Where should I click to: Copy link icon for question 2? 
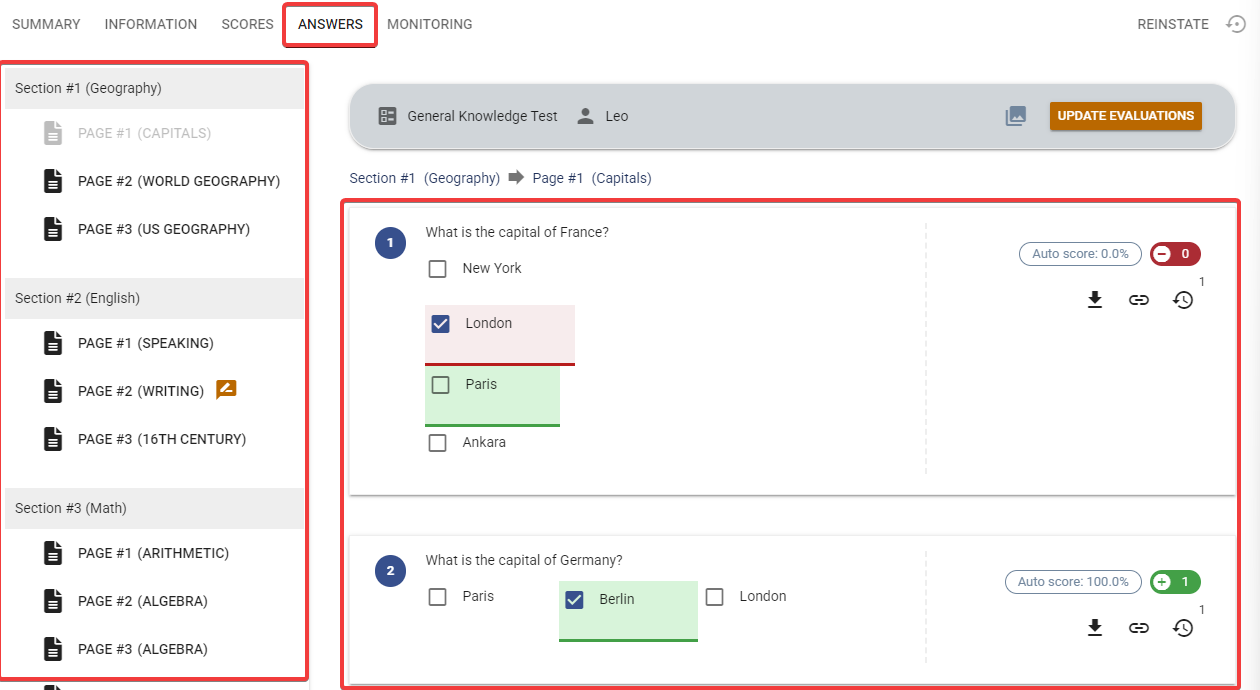(x=1139, y=627)
